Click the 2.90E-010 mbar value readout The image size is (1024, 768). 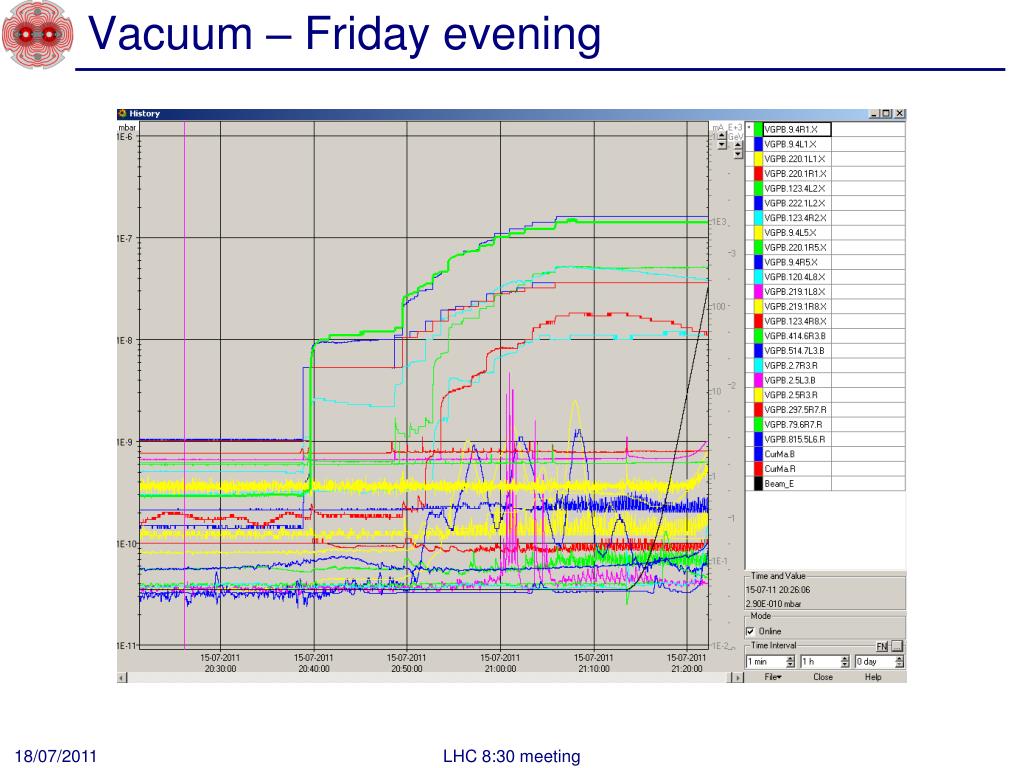774,604
